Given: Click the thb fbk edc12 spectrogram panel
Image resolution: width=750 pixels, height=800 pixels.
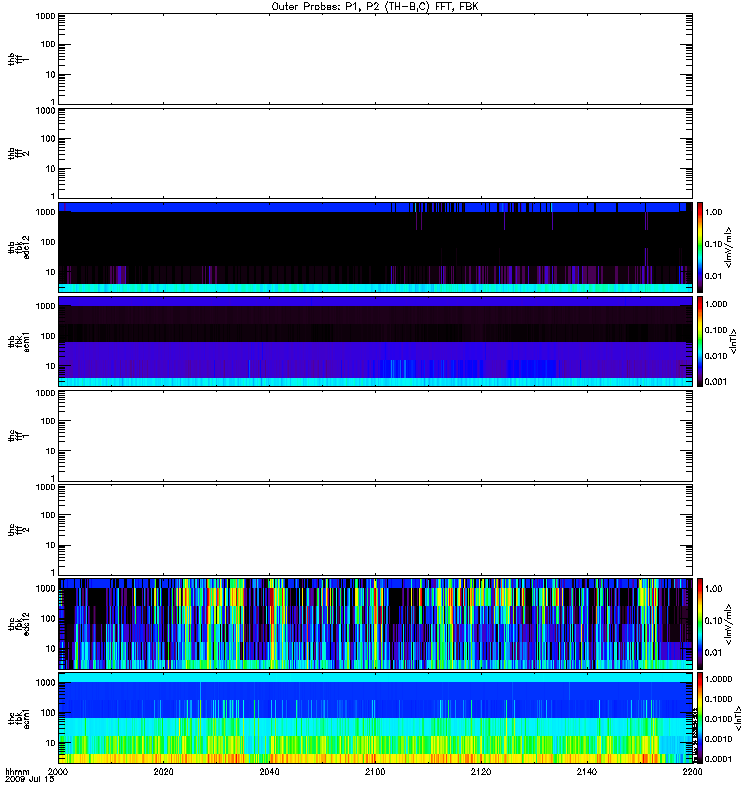Looking at the screenshot, I should 375,247.
